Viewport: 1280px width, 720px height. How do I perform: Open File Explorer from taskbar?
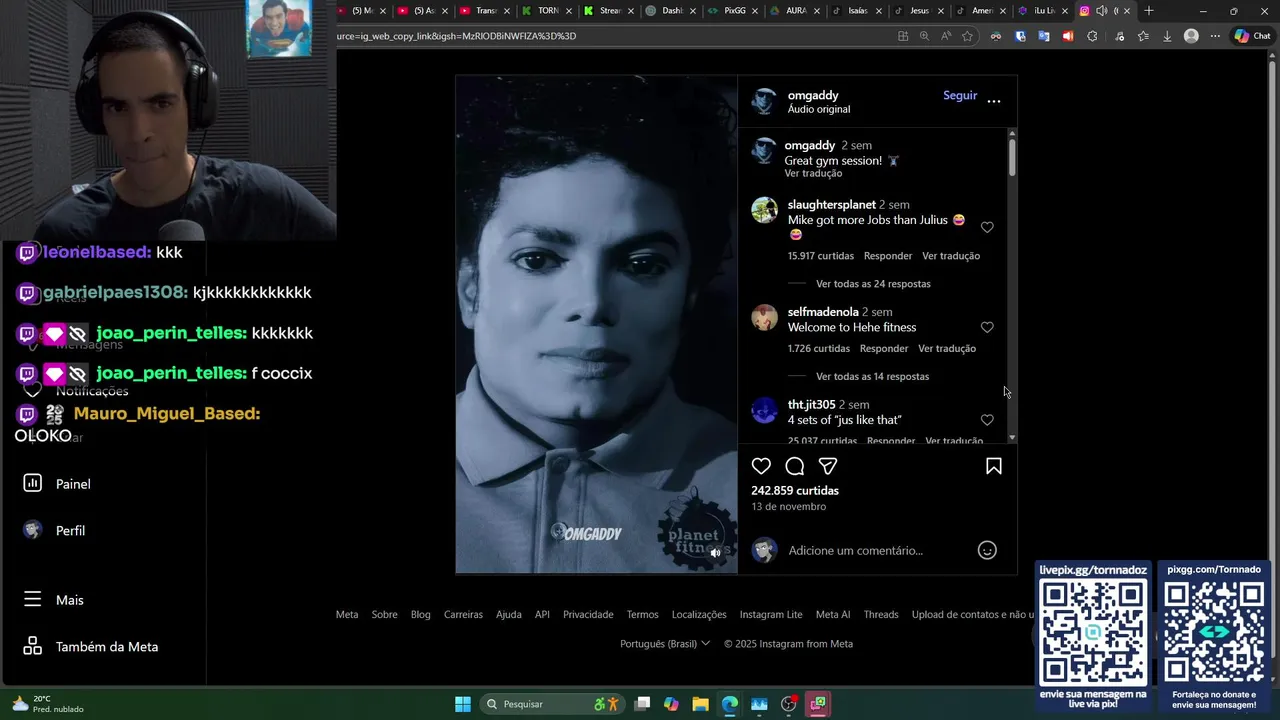pos(700,704)
